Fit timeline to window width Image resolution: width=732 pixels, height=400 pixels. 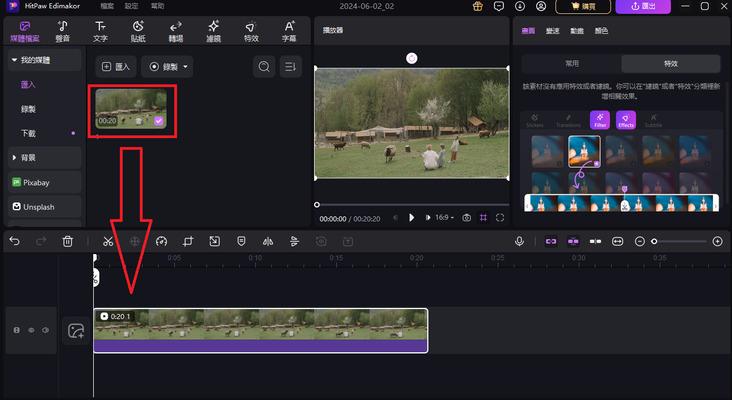coord(618,241)
